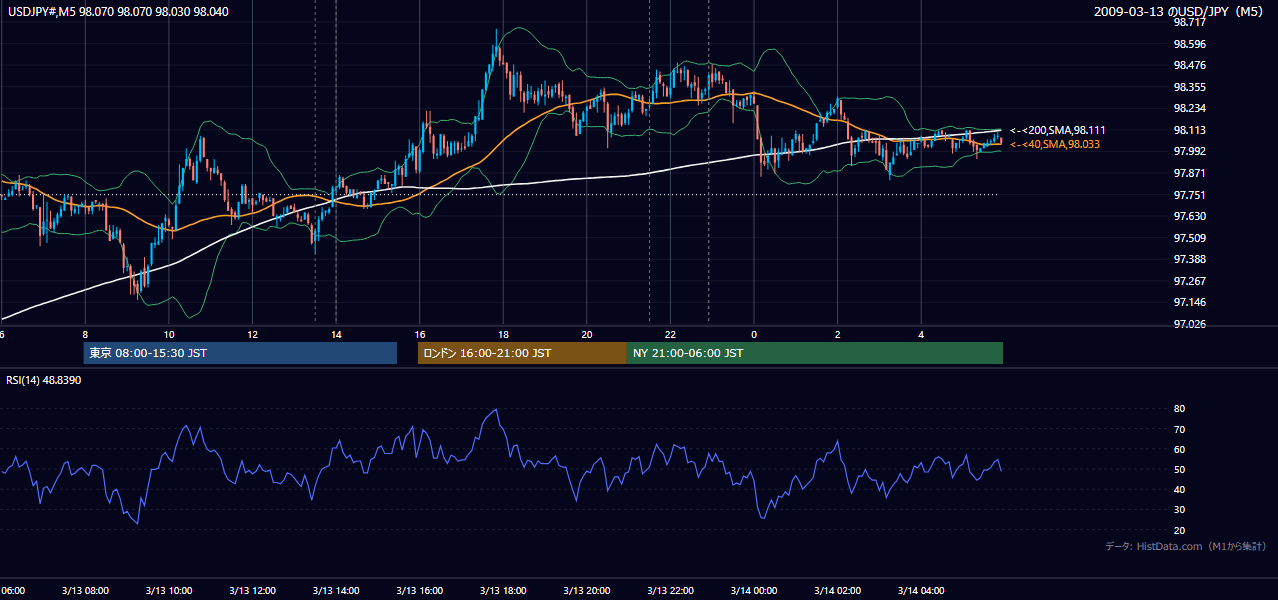Image resolution: width=1278 pixels, height=600 pixels.
Task: Click the NY 21:00-06:00 JST session bar
Action: 815,353
